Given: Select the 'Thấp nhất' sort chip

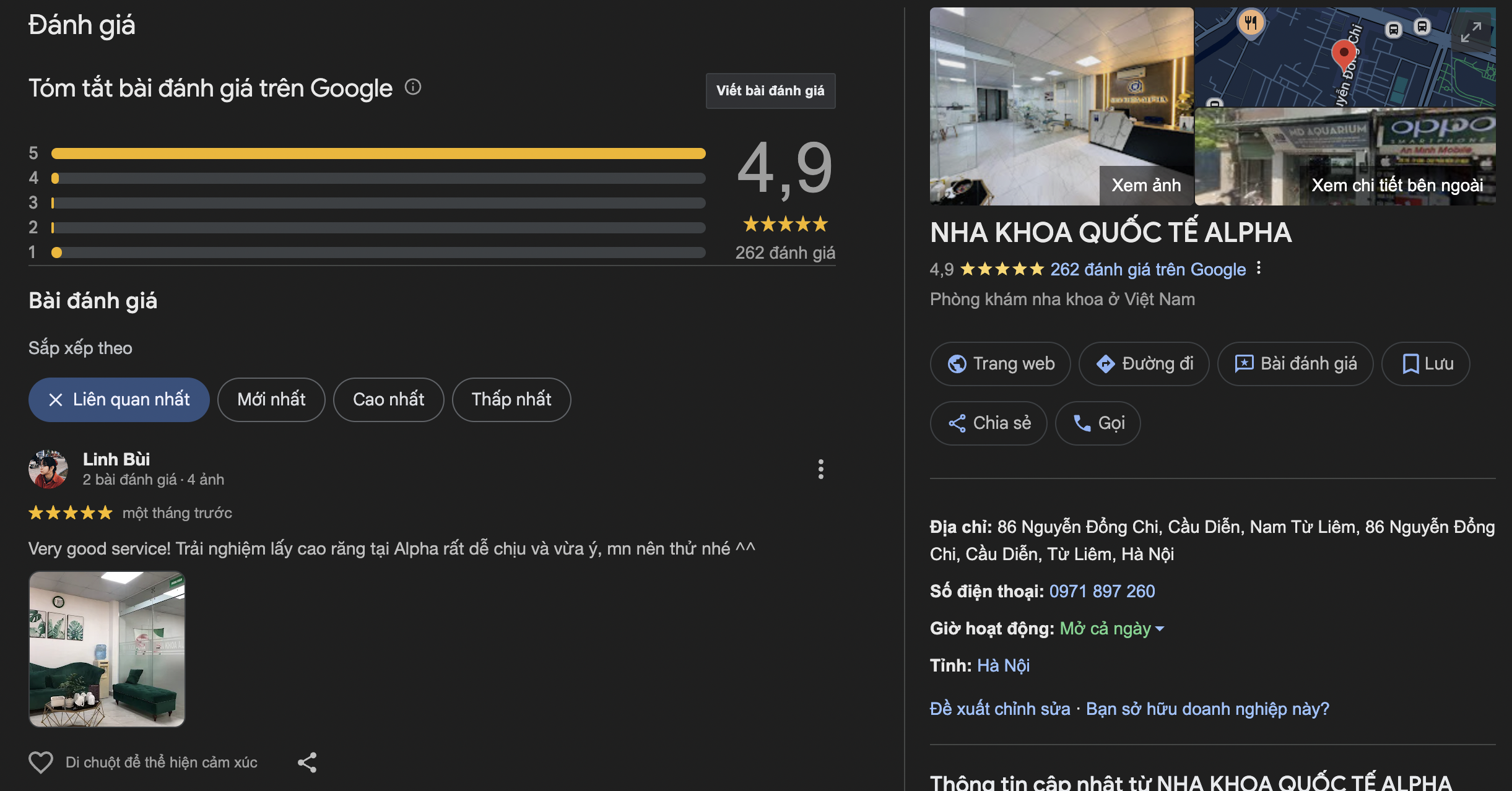Looking at the screenshot, I should [x=511, y=400].
